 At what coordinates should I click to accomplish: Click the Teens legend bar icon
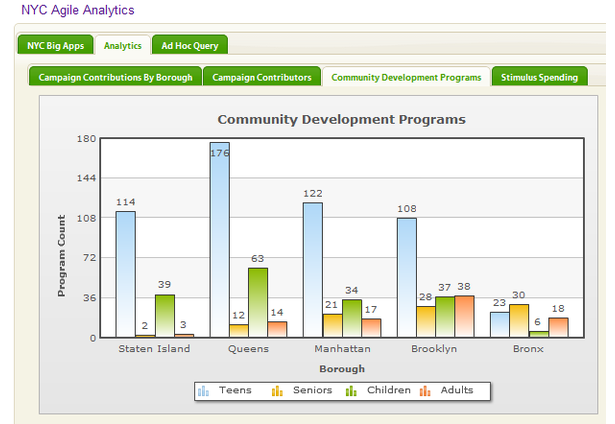203,391
